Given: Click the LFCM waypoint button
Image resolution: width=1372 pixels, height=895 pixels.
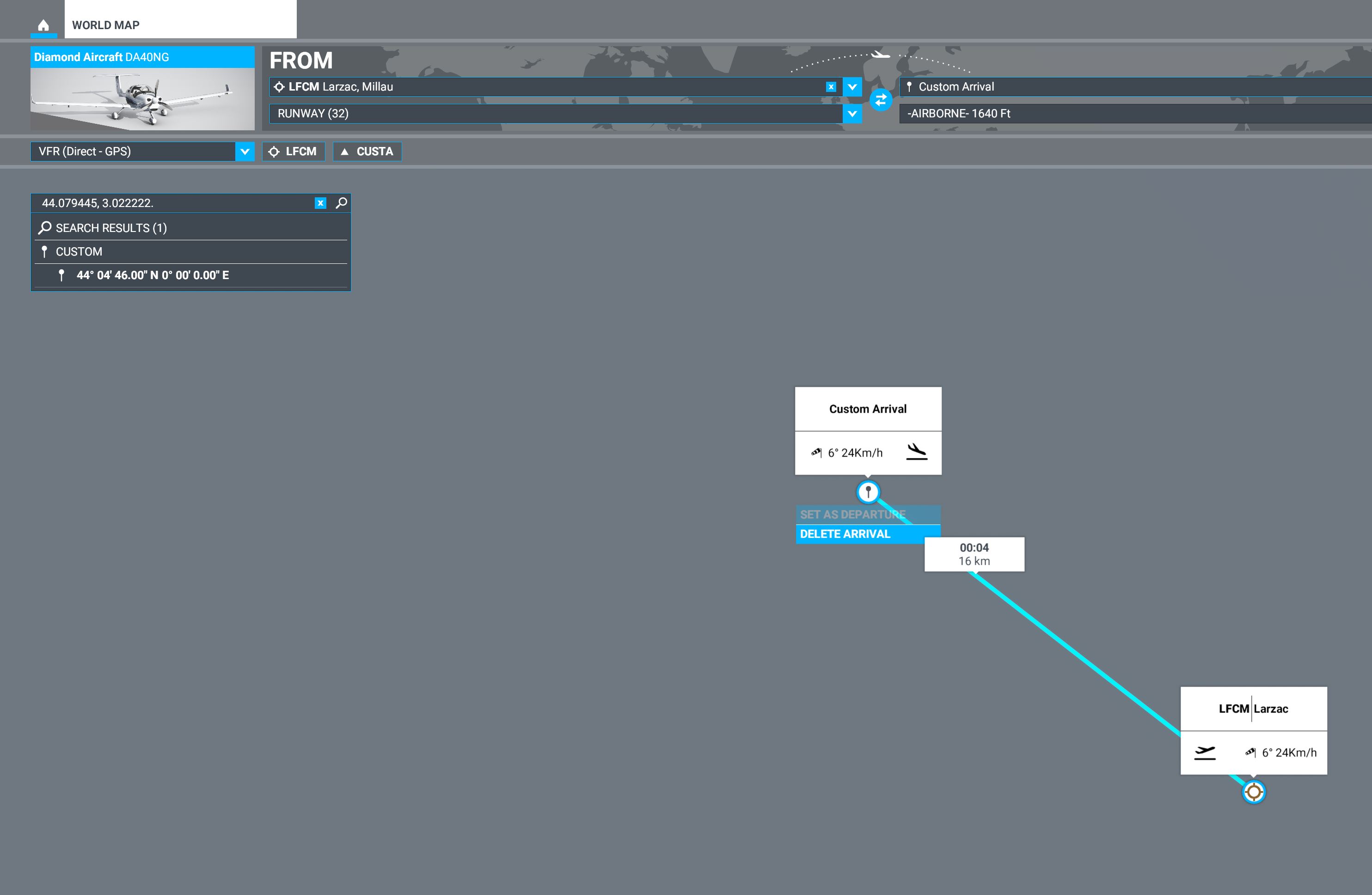Looking at the screenshot, I should click(x=294, y=152).
